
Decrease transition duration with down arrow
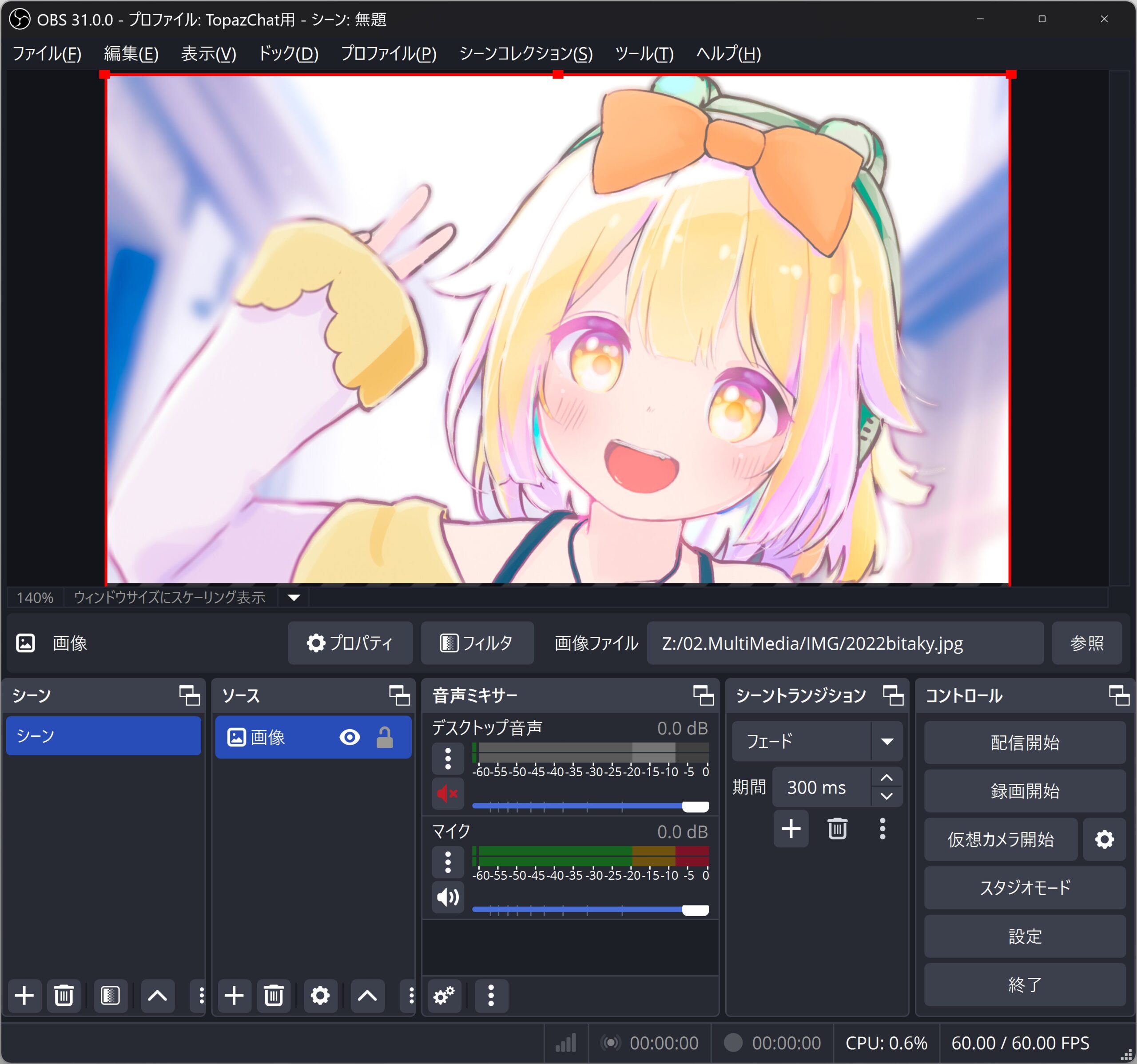(x=887, y=796)
